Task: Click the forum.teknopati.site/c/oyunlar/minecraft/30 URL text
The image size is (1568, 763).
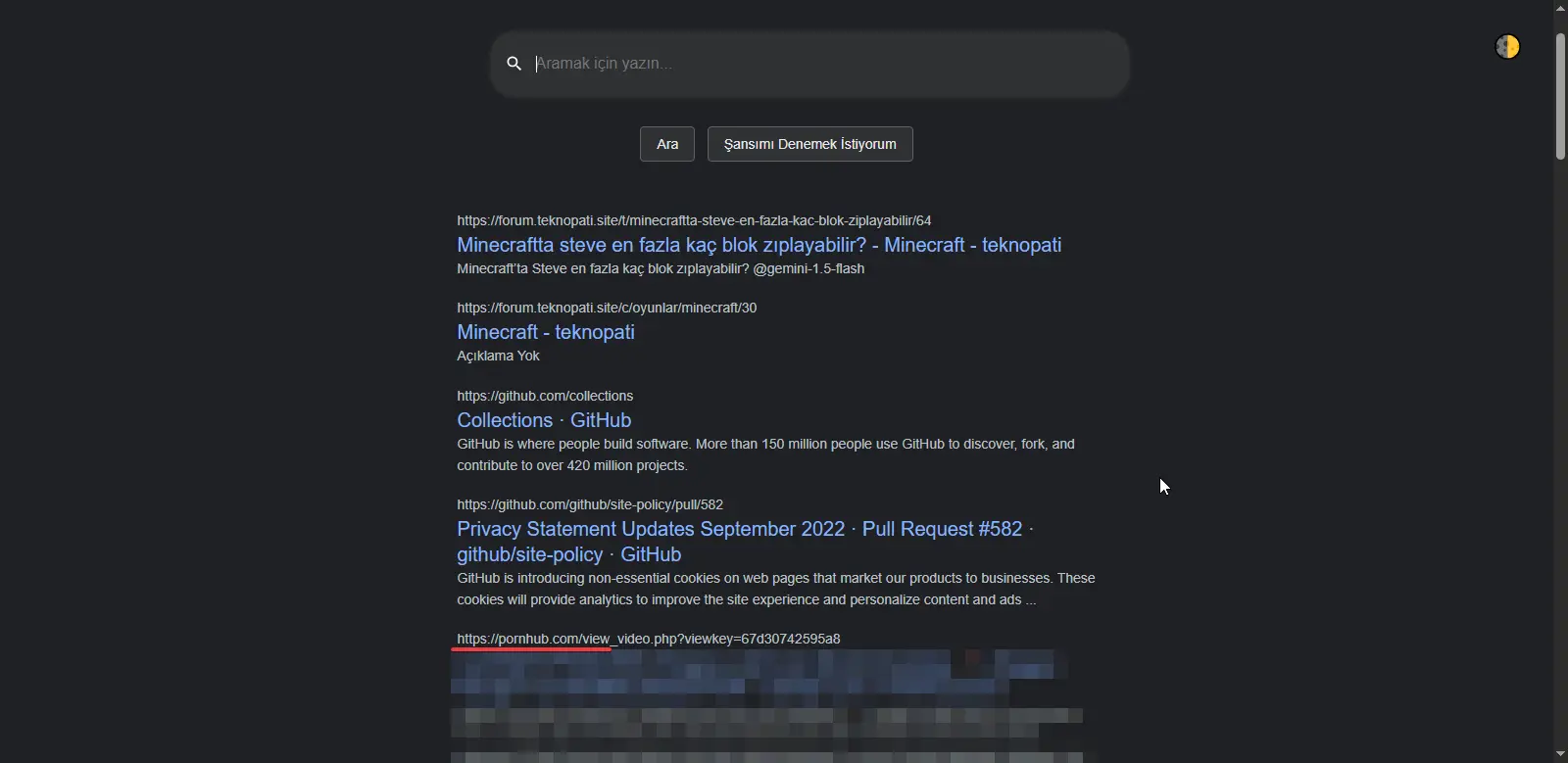Action: pyautogui.click(x=607, y=308)
